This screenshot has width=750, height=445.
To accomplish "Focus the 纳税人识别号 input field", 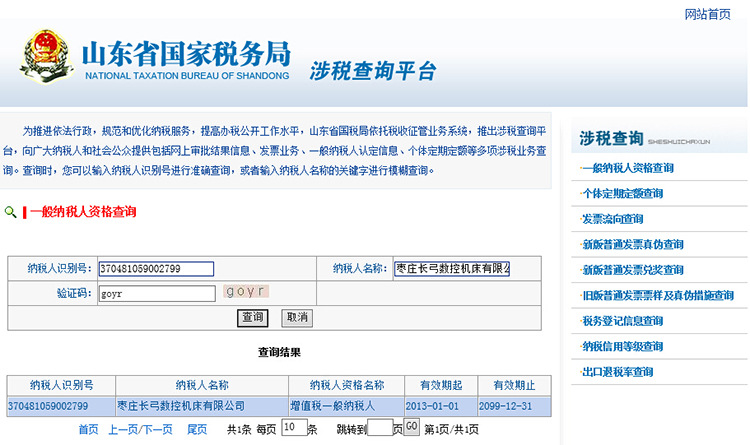I will pyautogui.click(x=156, y=269).
